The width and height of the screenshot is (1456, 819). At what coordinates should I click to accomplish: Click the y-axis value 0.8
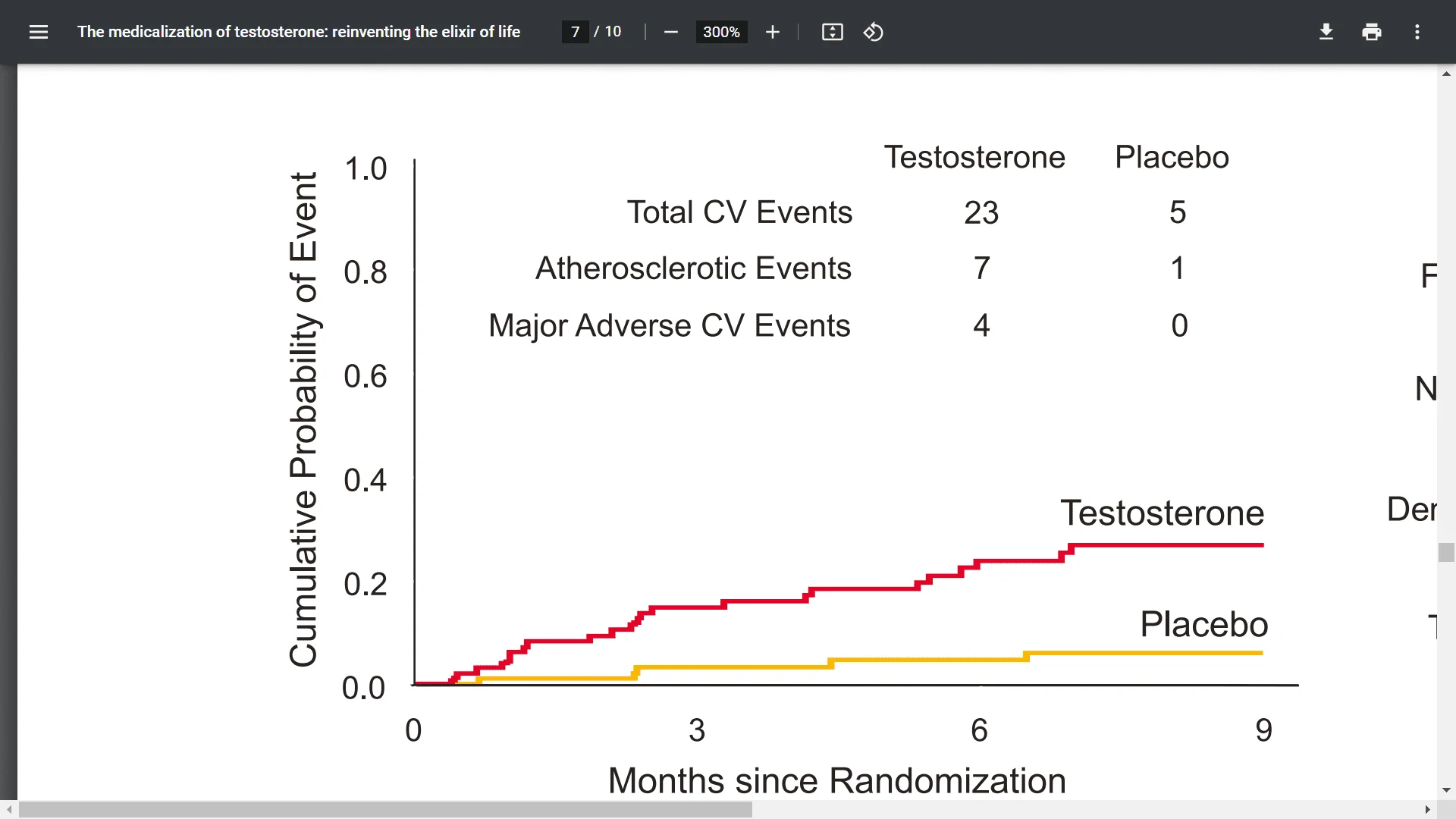366,272
